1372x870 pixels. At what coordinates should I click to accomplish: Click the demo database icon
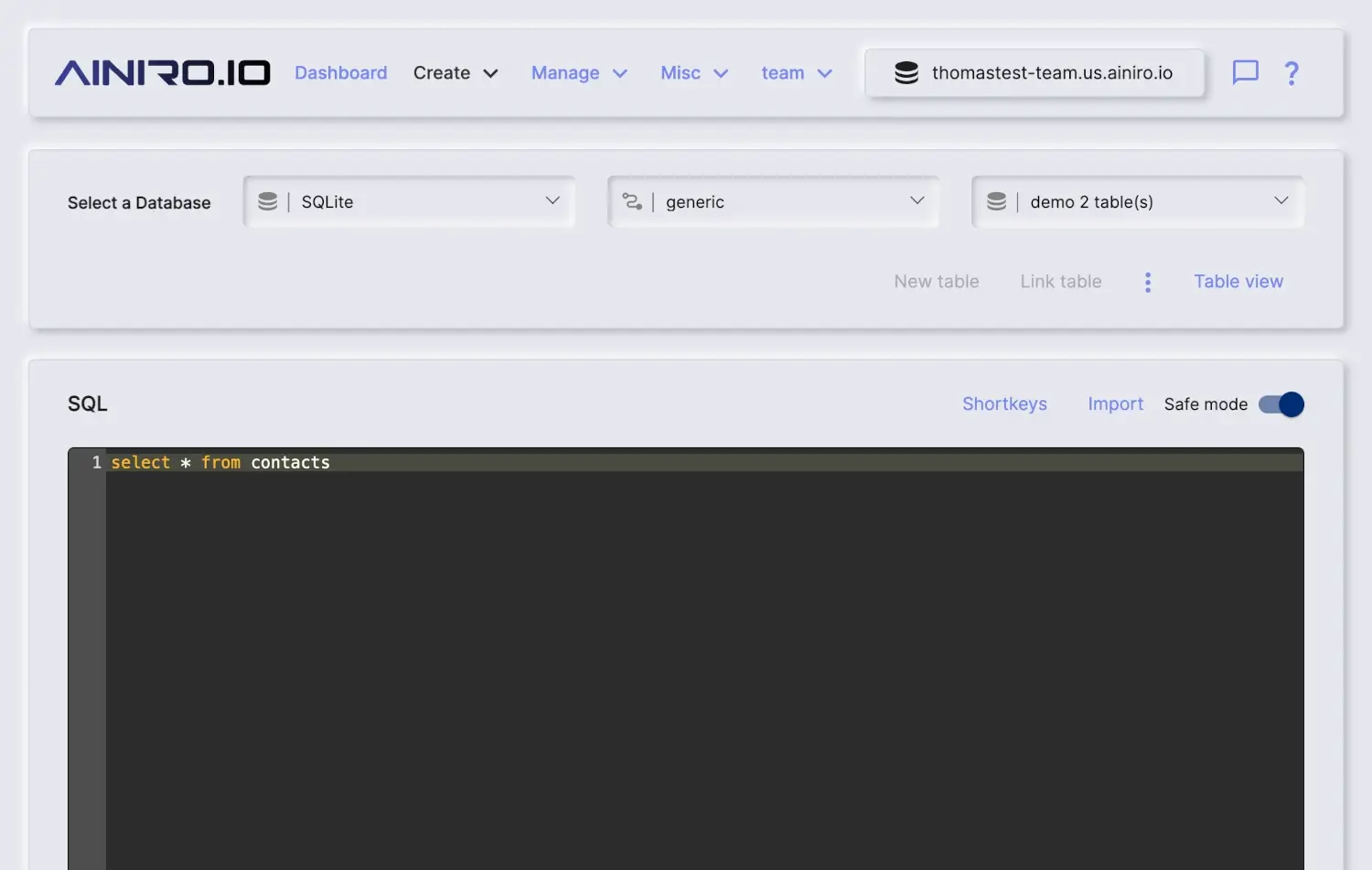997,201
